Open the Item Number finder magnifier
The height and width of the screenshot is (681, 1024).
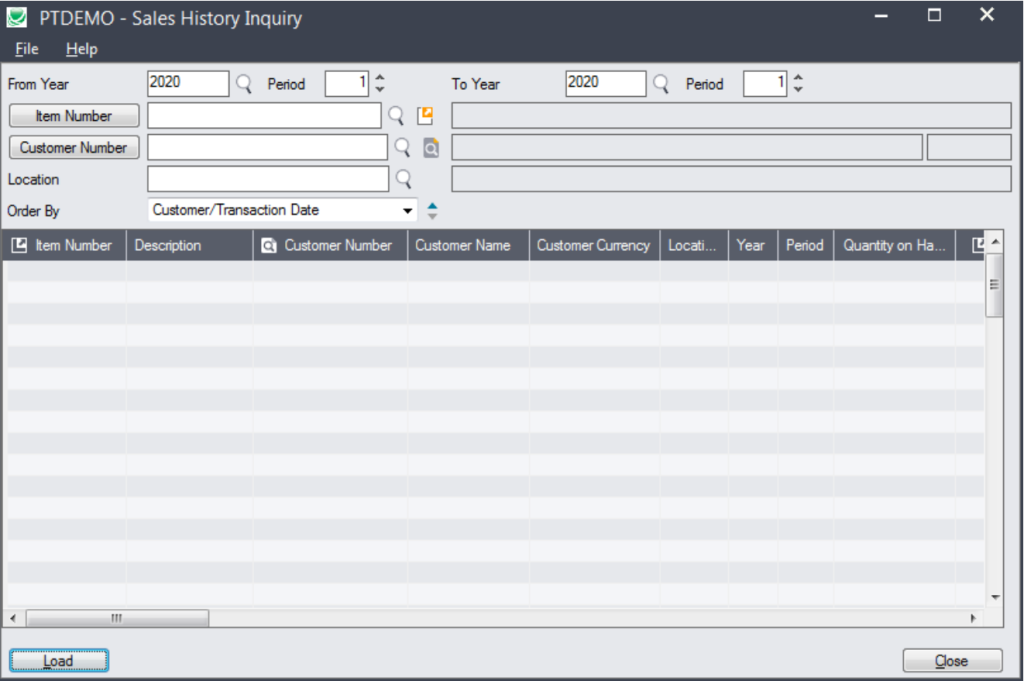pos(396,116)
